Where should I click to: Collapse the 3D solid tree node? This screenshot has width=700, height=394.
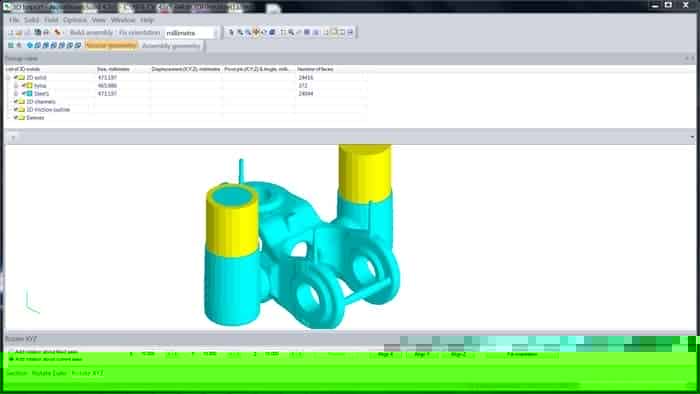(x=8, y=78)
